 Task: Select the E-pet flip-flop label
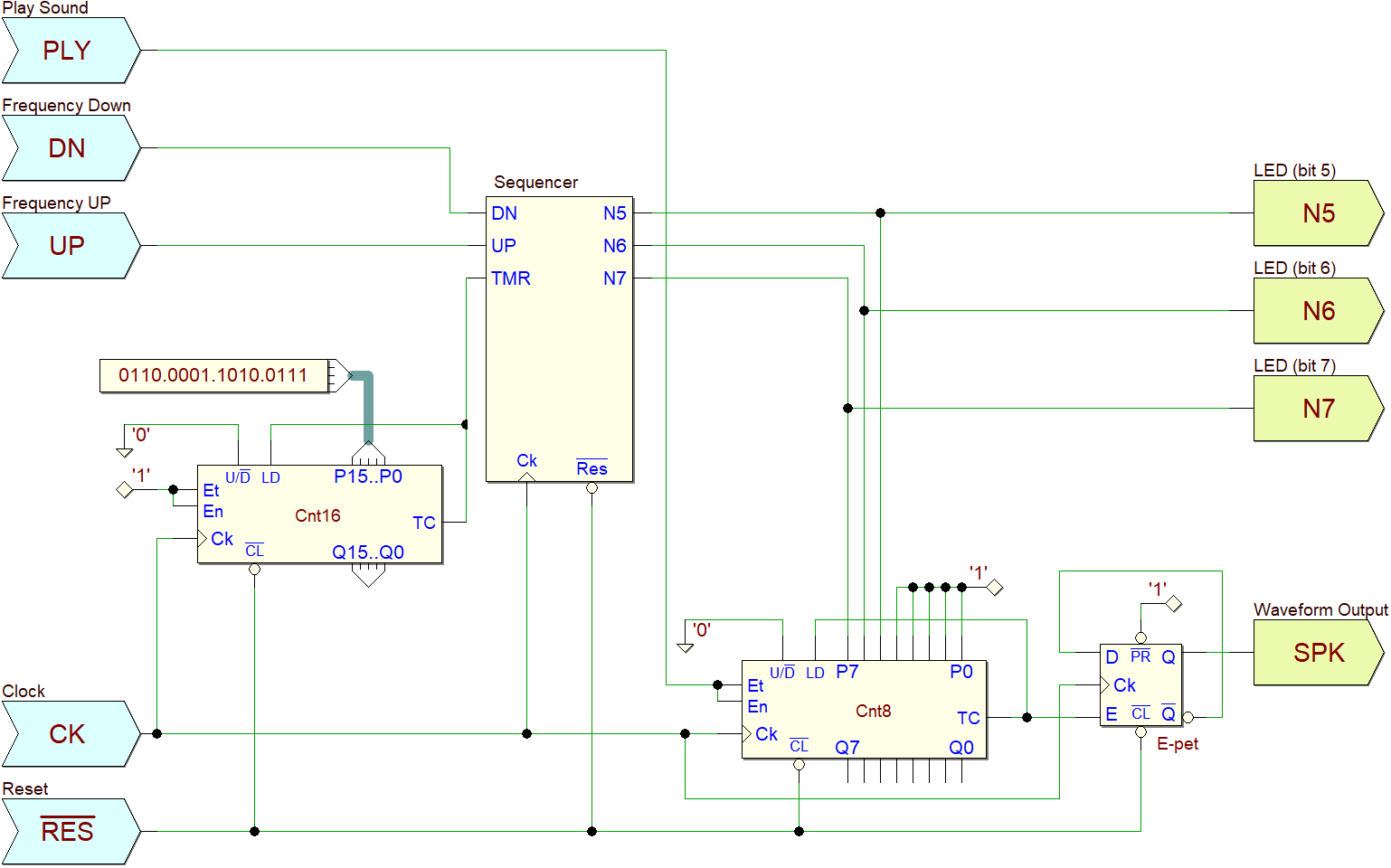[x=1178, y=744]
